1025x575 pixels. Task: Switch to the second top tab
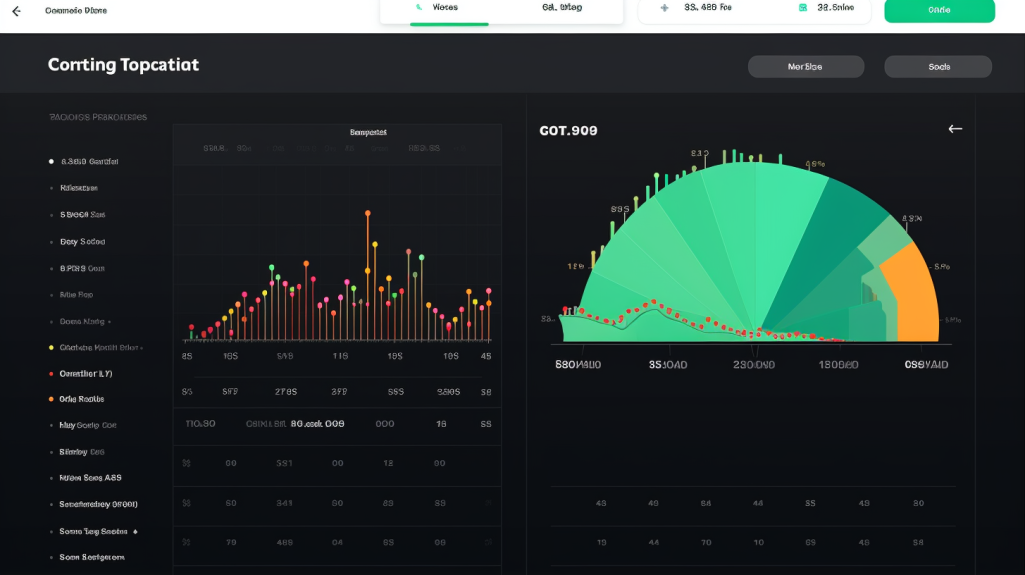[561, 8]
